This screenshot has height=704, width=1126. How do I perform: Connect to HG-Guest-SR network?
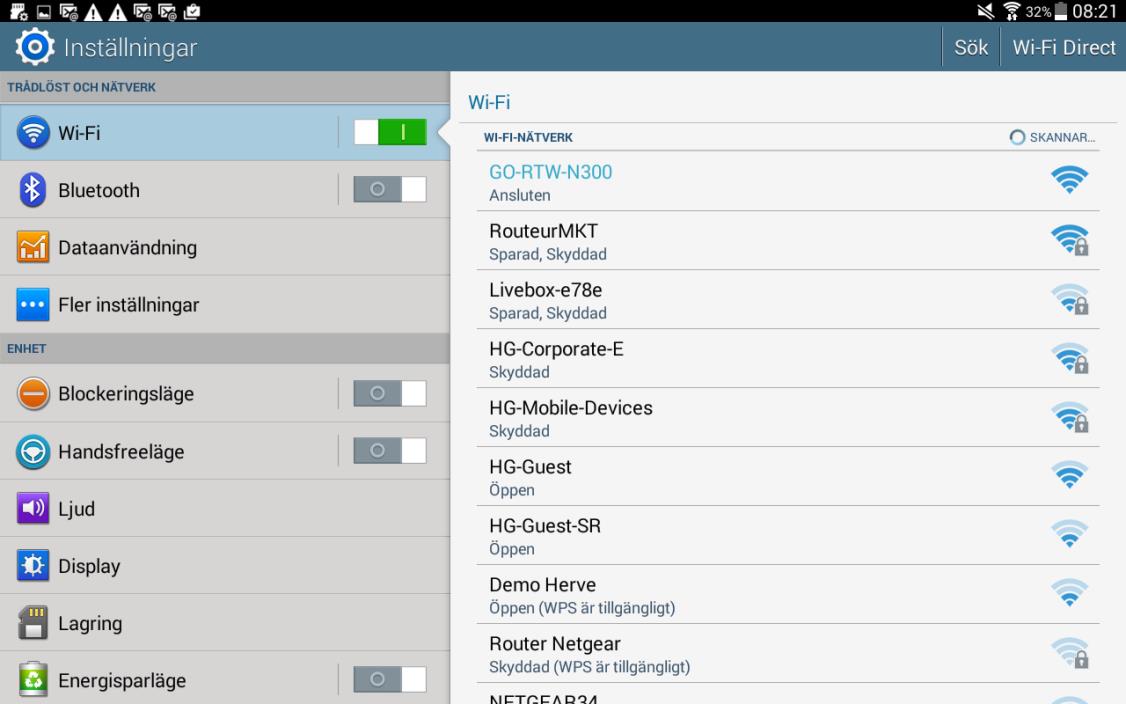pos(788,535)
